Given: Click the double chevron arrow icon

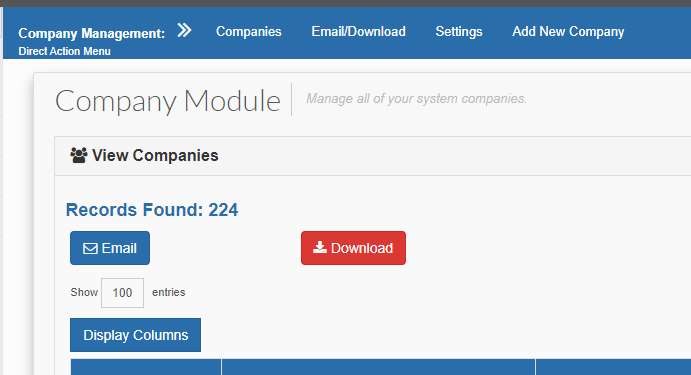Looking at the screenshot, I should click(184, 30).
